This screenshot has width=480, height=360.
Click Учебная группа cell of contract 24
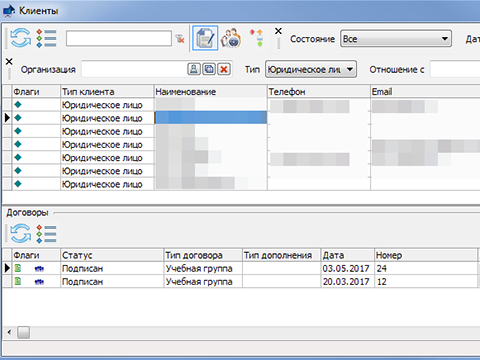(203, 268)
